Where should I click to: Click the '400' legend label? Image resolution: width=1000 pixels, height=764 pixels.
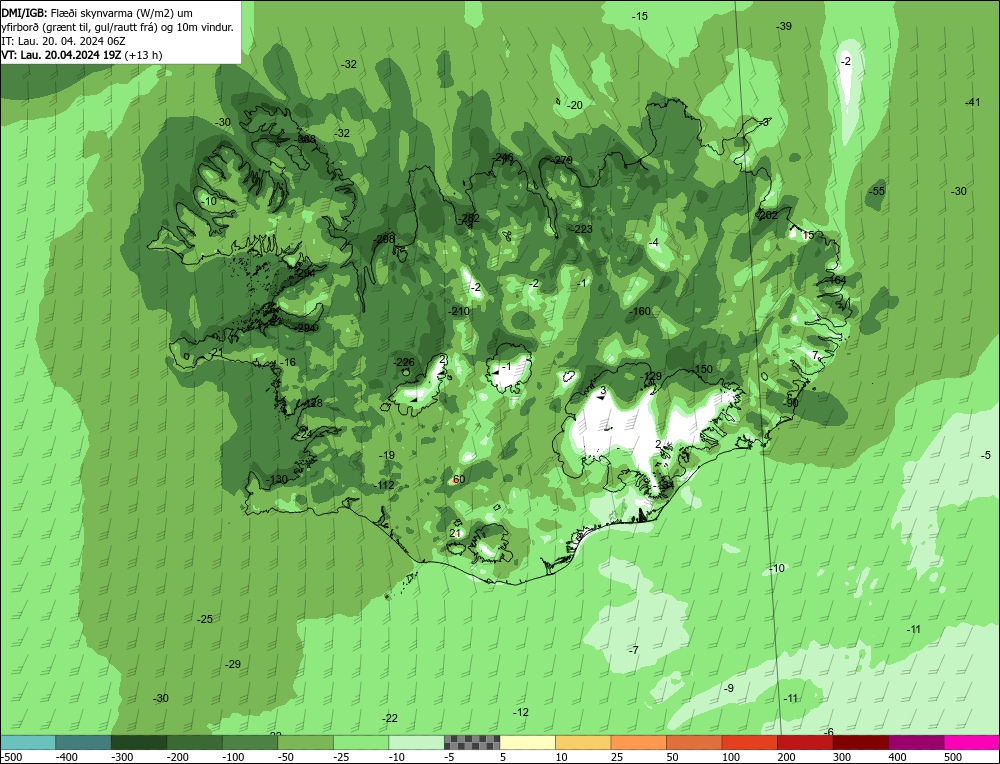897,757
